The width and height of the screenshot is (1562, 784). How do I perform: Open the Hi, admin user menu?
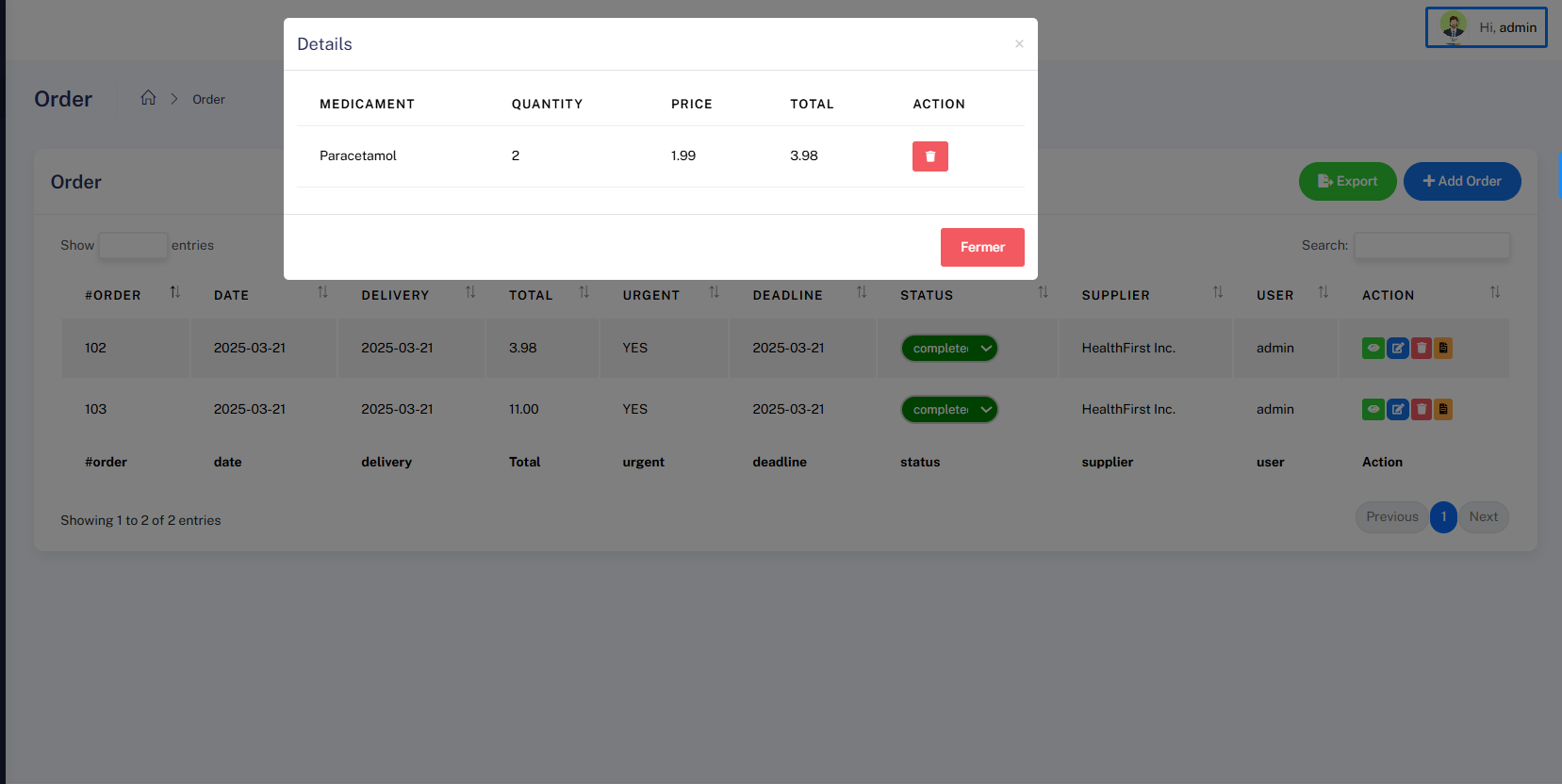[x=1486, y=27]
